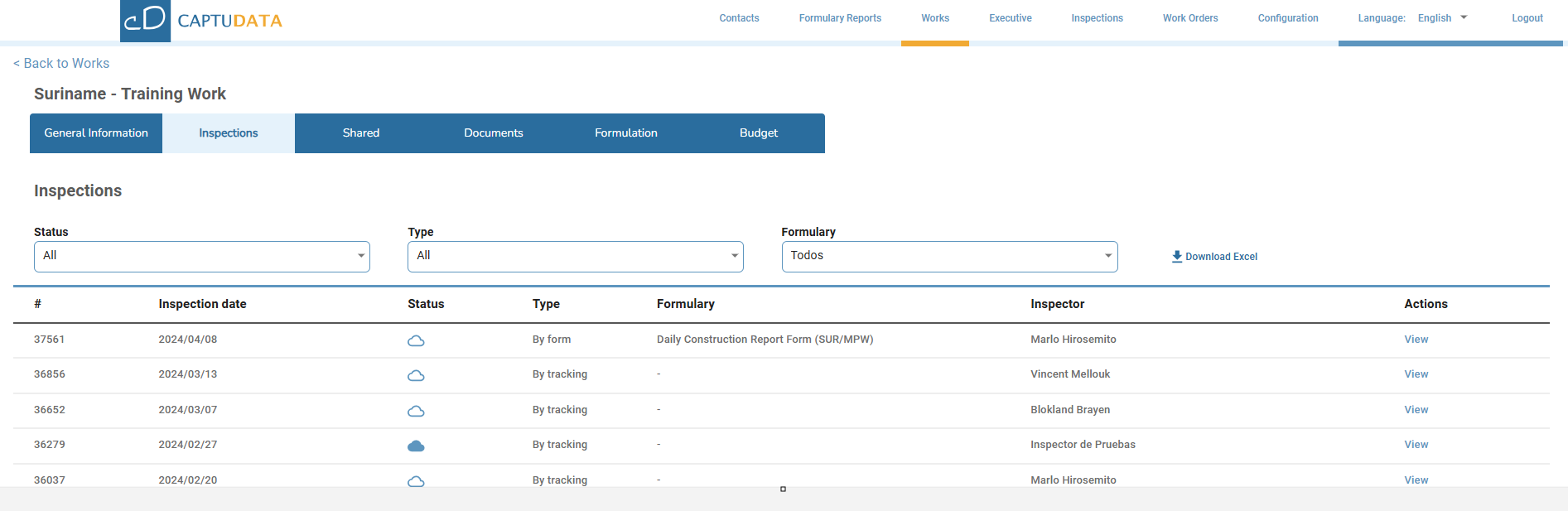The height and width of the screenshot is (511, 1568).
Task: Switch to the General Information tab
Action: (x=96, y=133)
